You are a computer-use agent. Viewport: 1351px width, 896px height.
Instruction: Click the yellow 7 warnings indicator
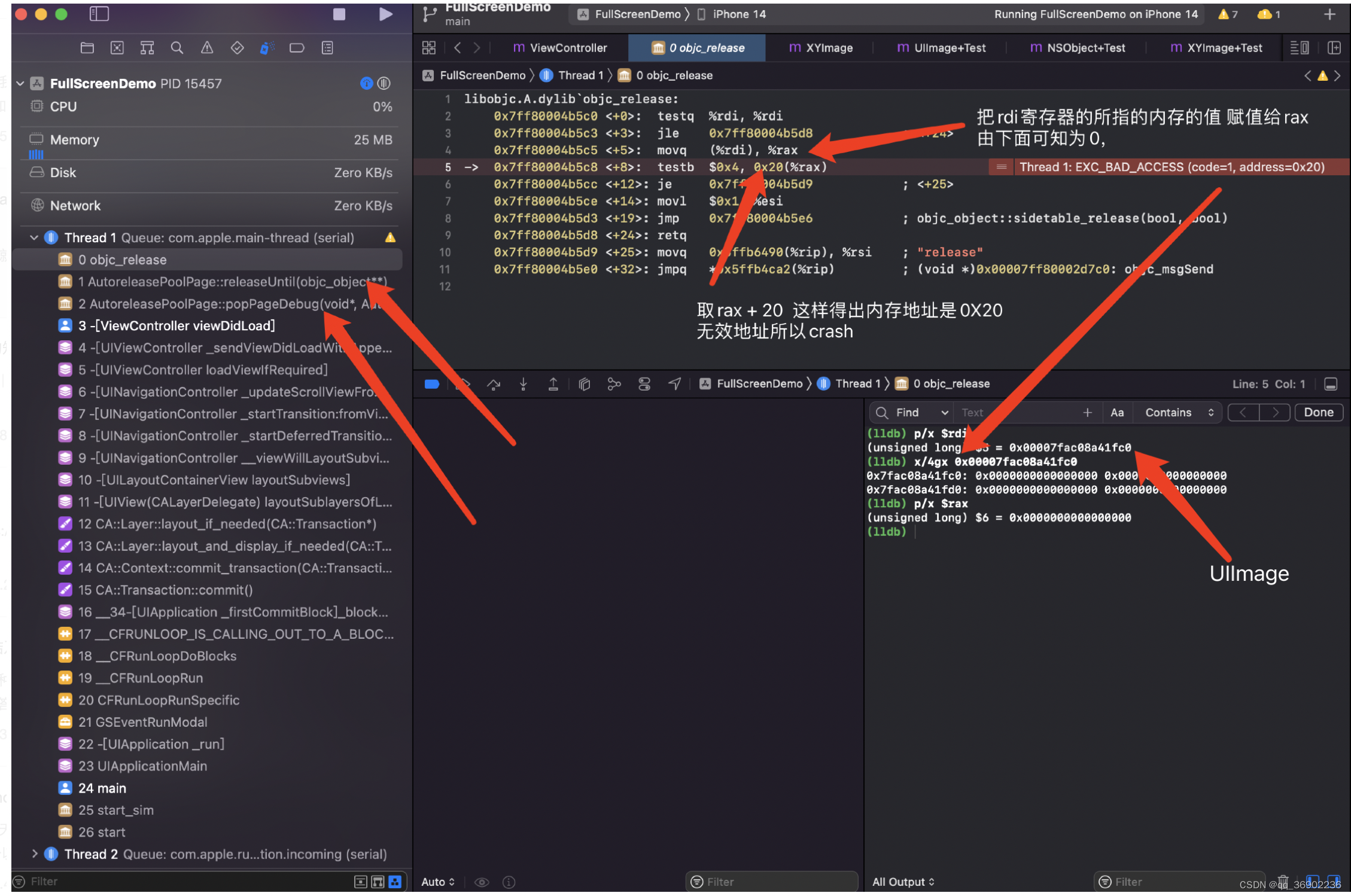pyautogui.click(x=1228, y=14)
